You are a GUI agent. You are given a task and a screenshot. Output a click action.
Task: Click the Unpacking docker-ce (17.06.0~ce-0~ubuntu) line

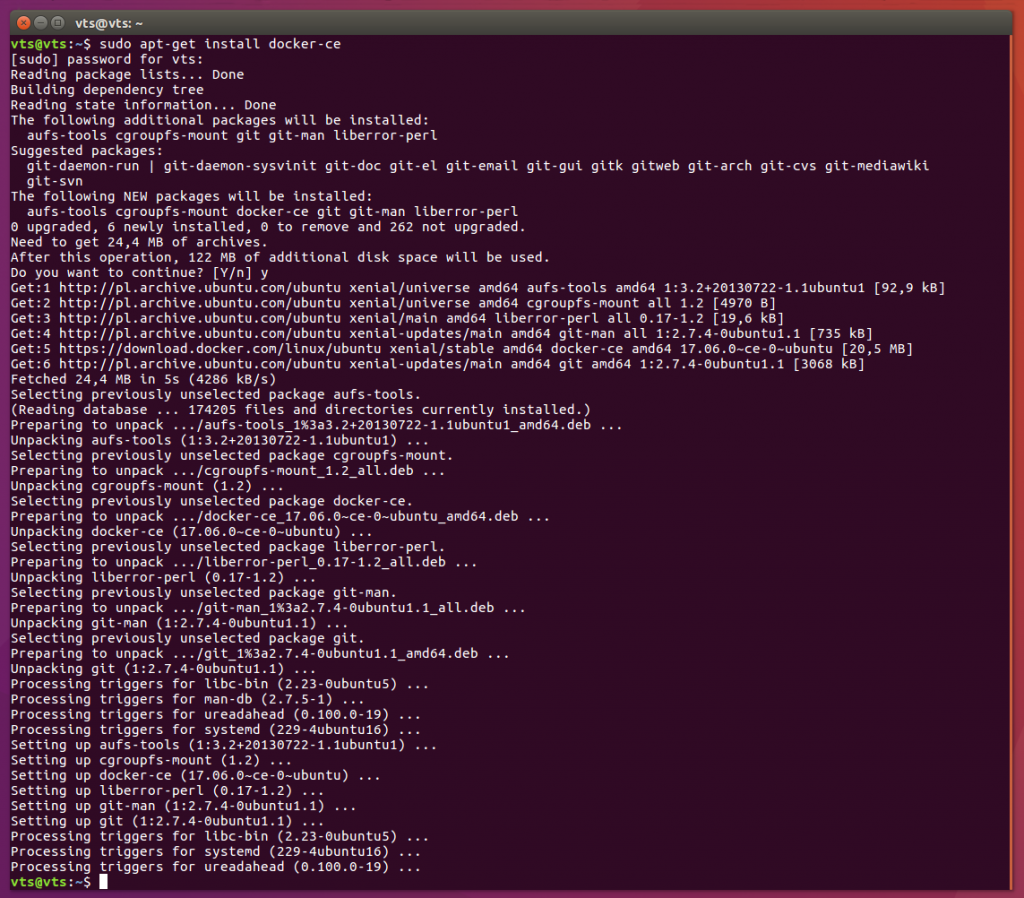click(x=180, y=531)
